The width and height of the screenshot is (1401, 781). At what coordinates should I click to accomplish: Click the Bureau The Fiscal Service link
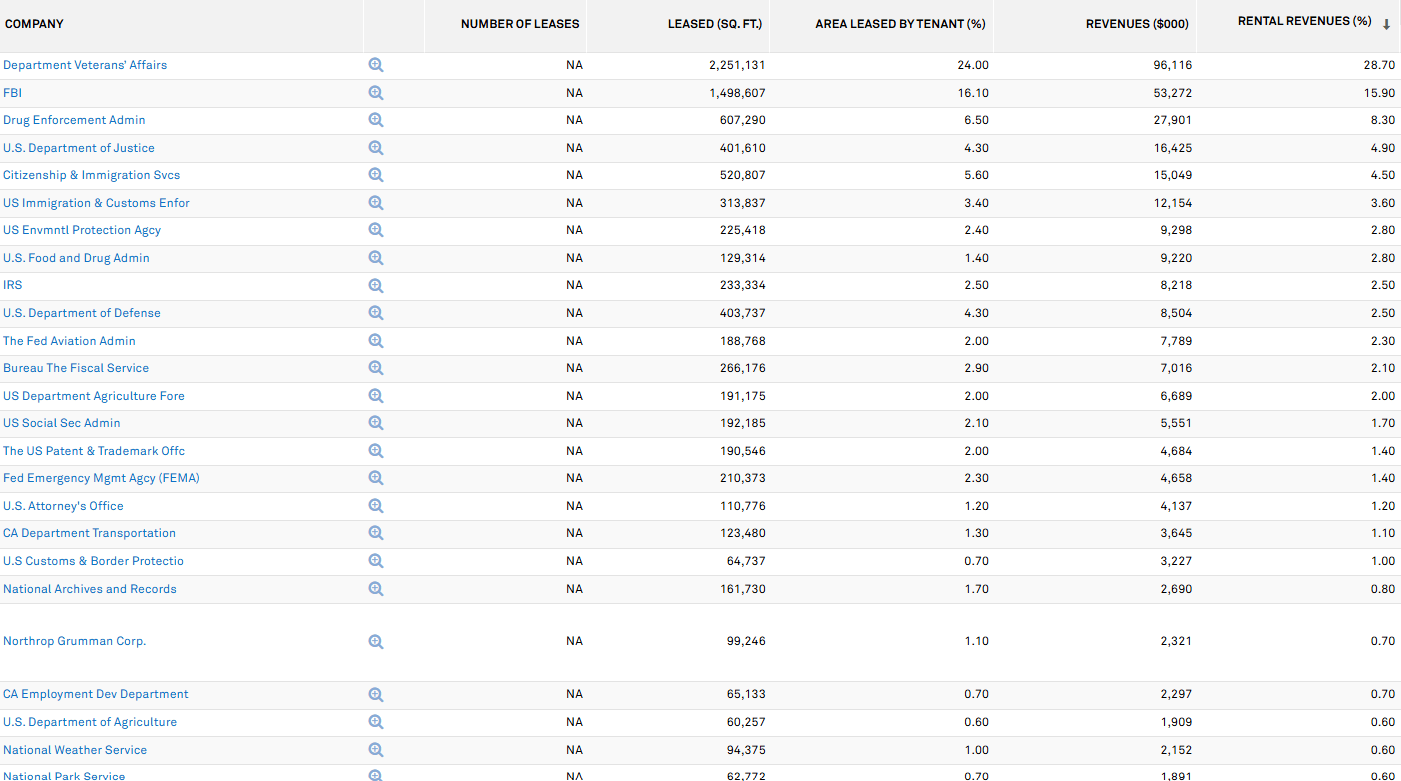pos(76,368)
